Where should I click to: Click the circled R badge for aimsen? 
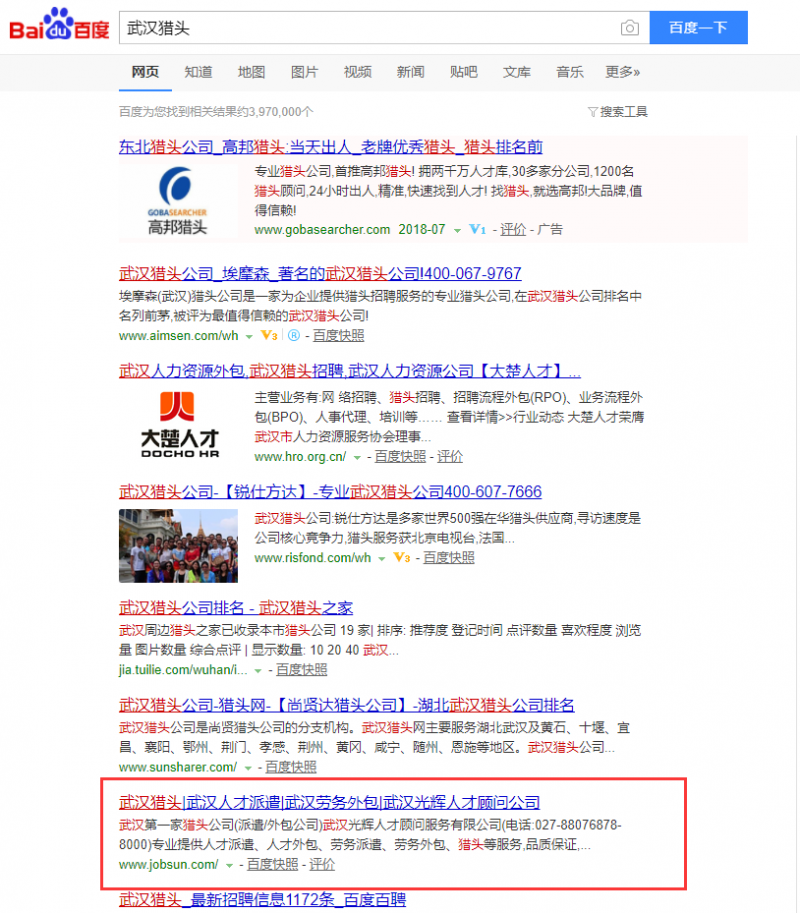(293, 336)
